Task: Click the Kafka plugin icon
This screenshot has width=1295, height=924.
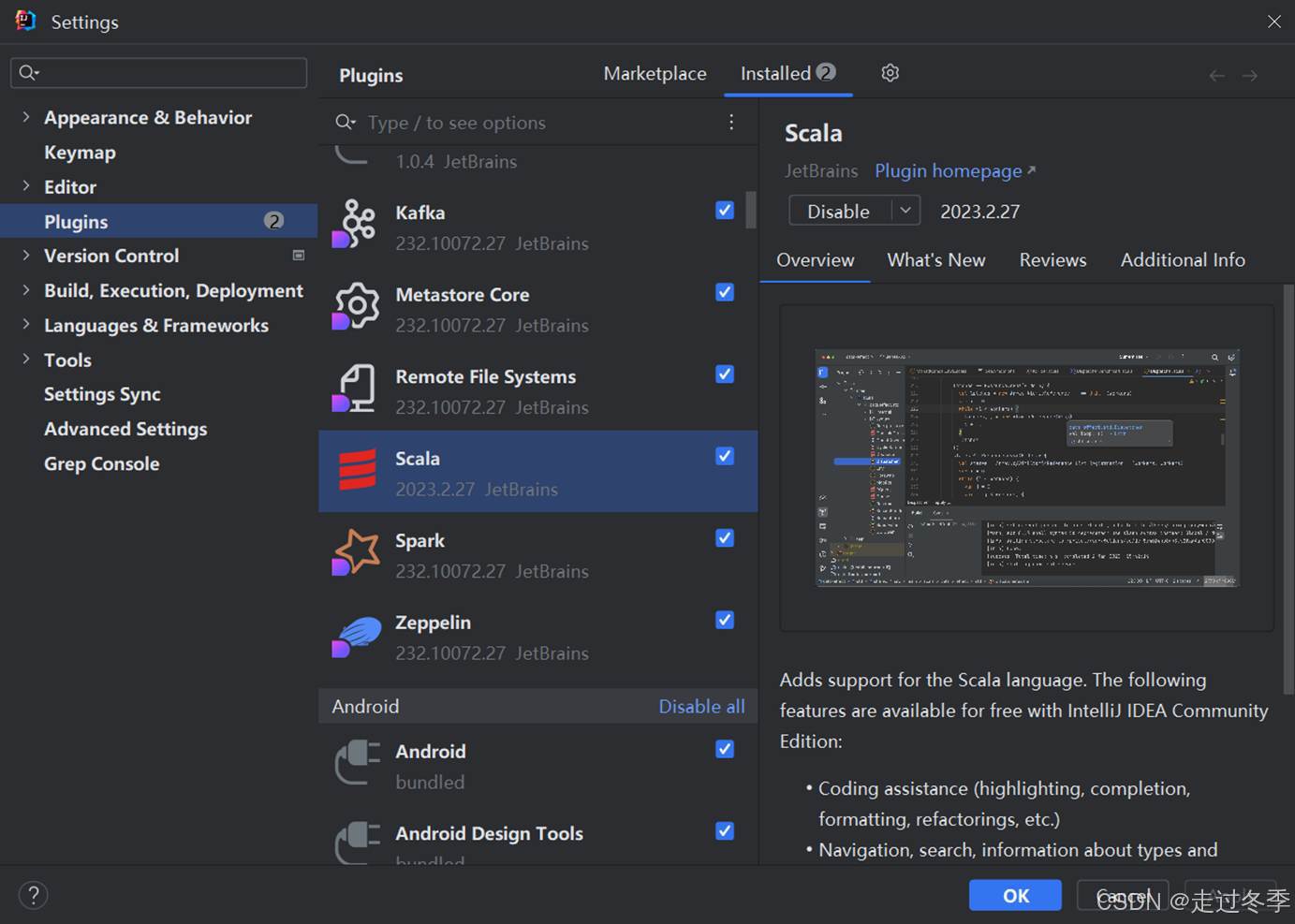Action: [x=356, y=225]
